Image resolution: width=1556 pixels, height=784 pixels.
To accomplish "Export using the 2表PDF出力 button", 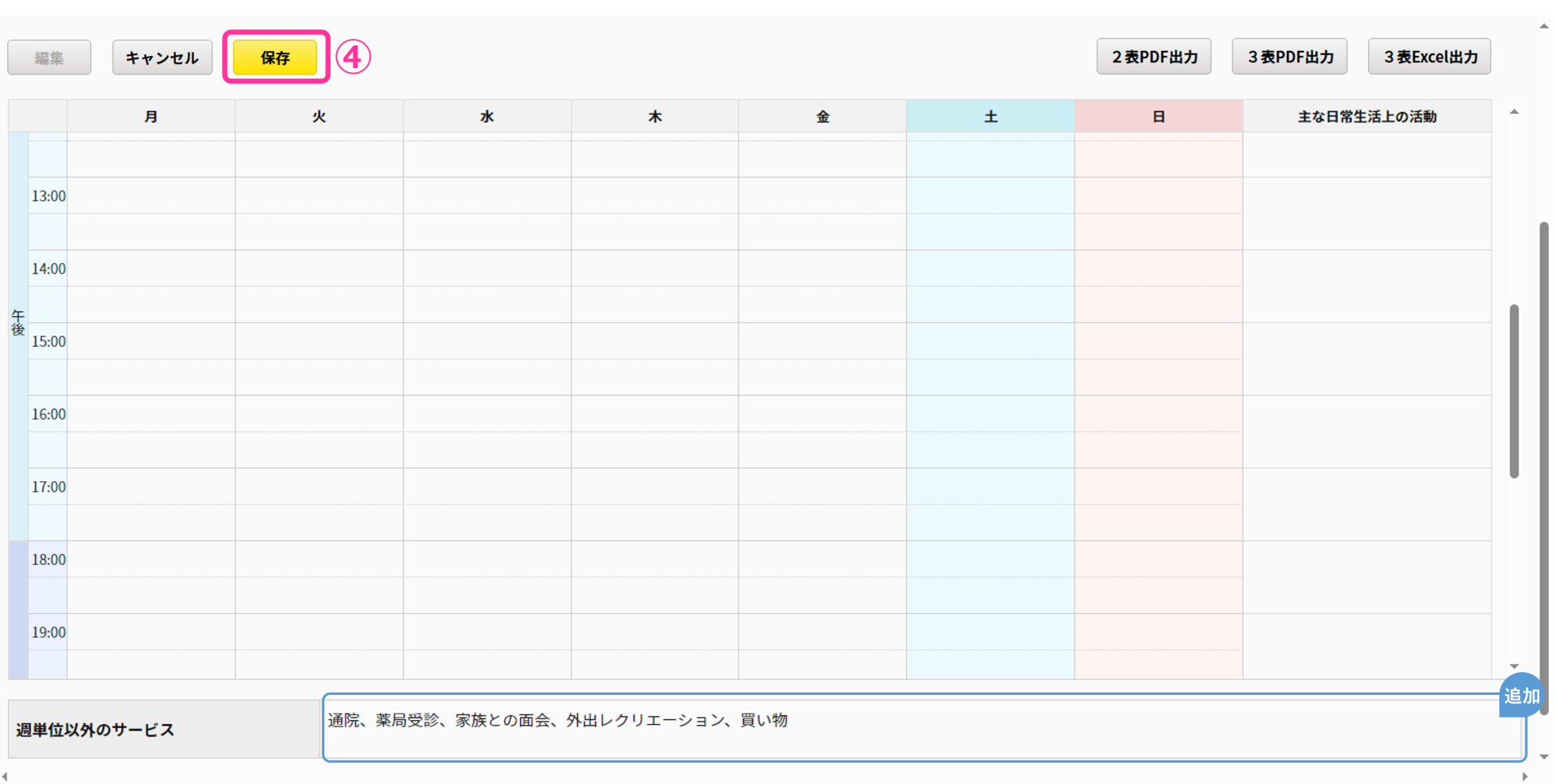I will coord(1153,57).
